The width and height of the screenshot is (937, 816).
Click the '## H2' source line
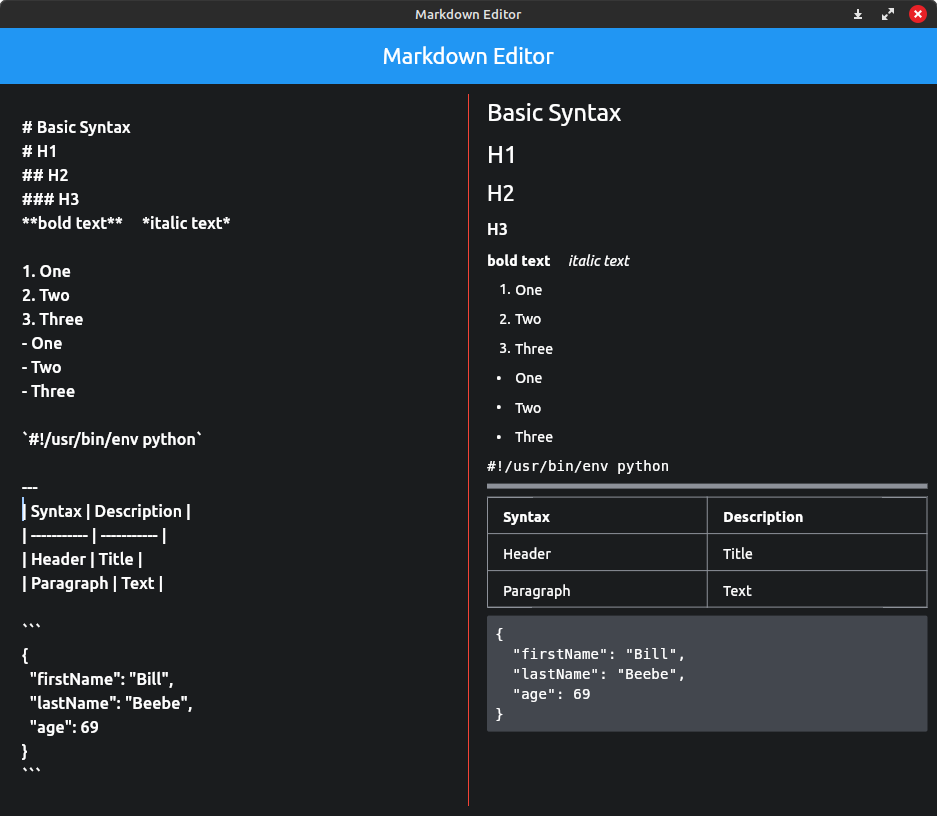pos(45,175)
